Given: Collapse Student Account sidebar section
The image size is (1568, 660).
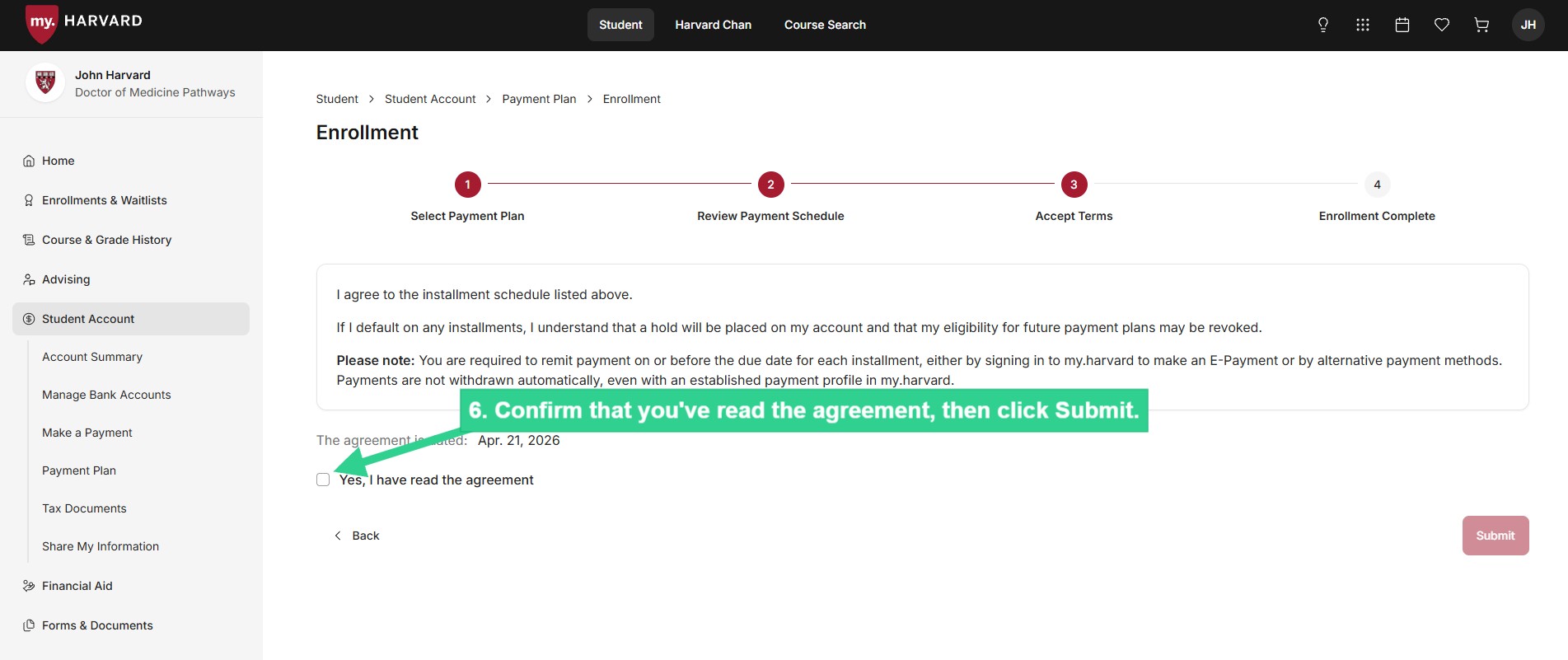Looking at the screenshot, I should click(131, 319).
